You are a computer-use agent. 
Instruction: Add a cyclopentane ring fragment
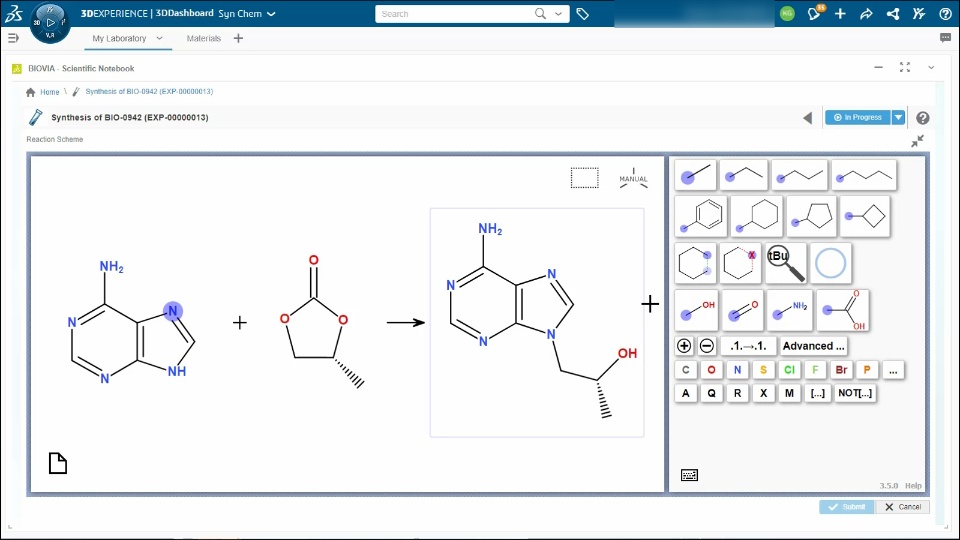click(x=811, y=216)
